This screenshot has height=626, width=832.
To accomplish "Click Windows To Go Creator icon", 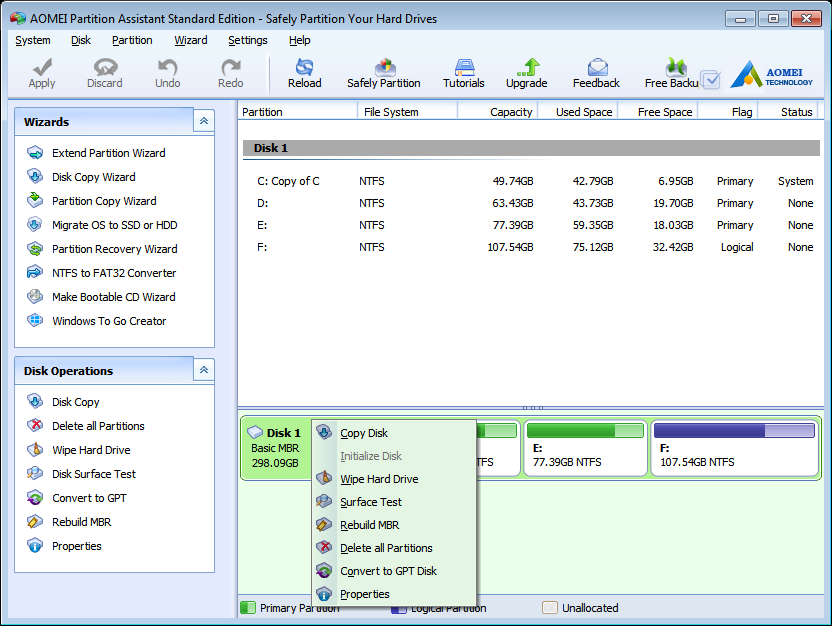I will coord(35,320).
